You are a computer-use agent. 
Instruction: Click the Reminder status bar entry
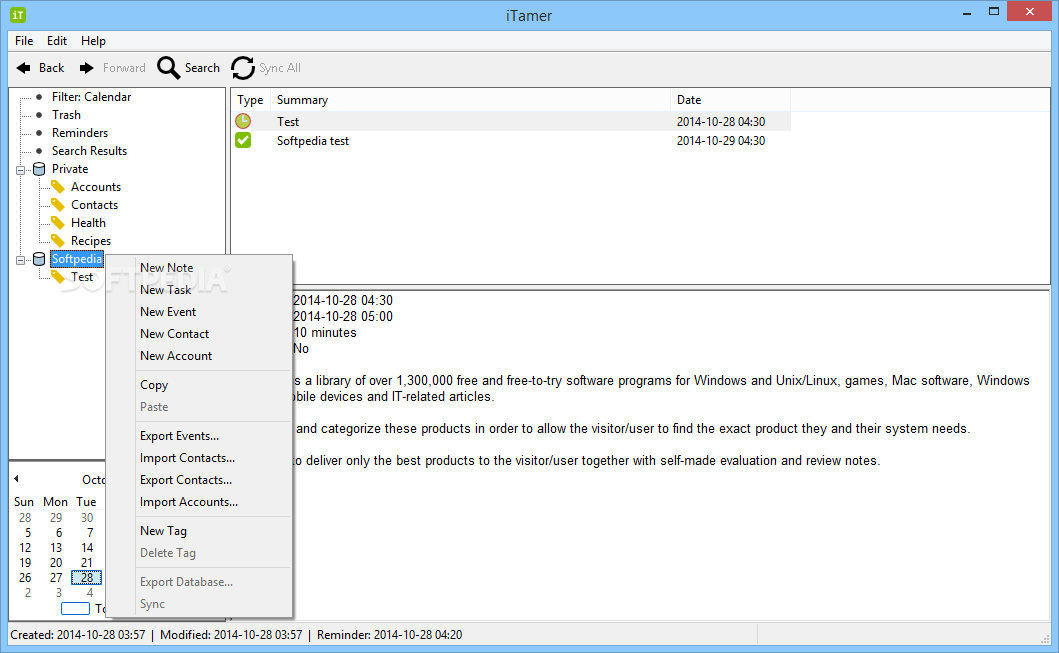[x=390, y=635]
